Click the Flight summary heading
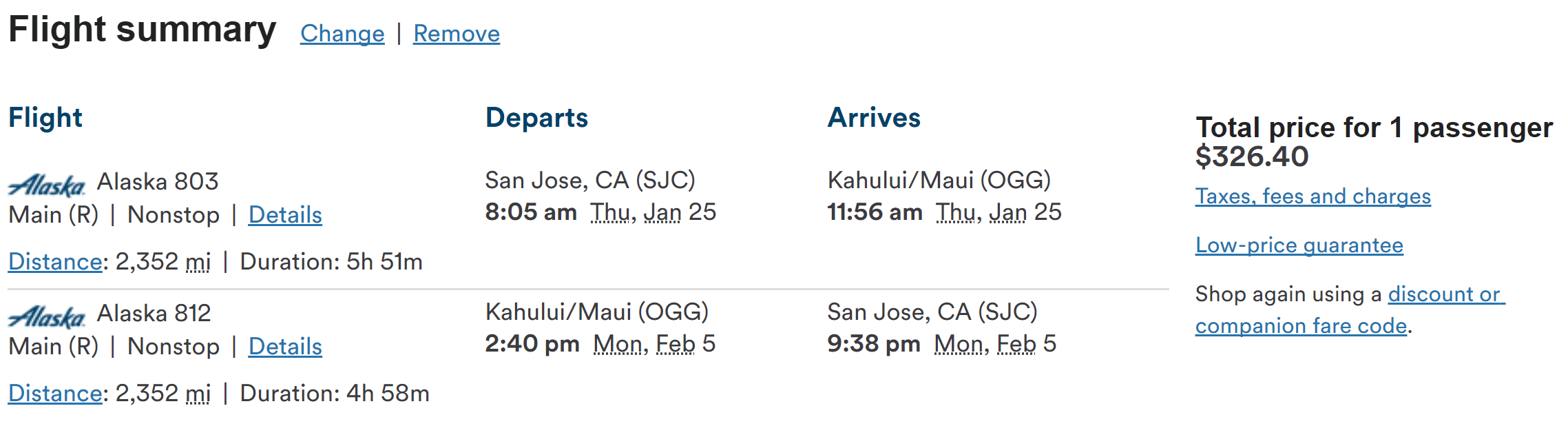Viewport: 1568px width, 446px height. click(142, 30)
